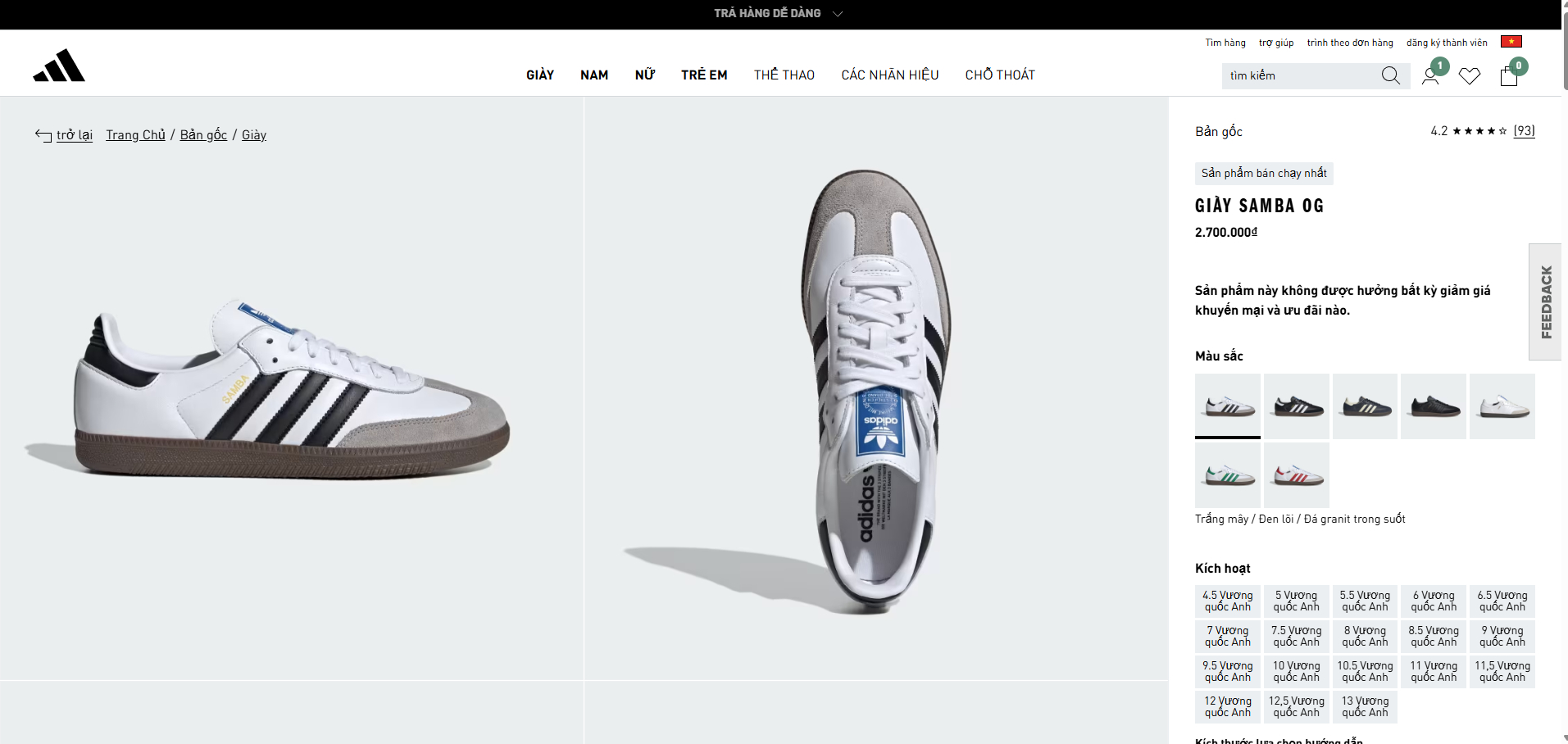Open the wishlist heart icon

click(1470, 76)
